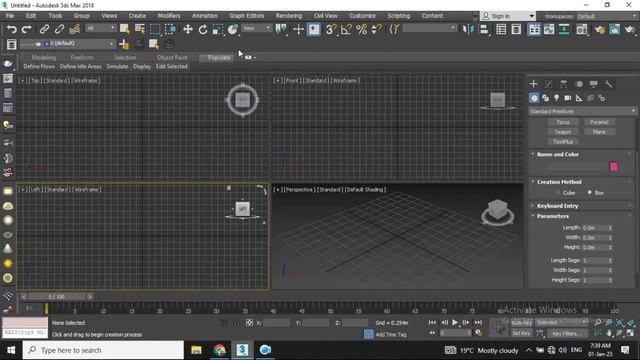
Task: Activate the Select and Scale tool
Action: click(x=218, y=29)
